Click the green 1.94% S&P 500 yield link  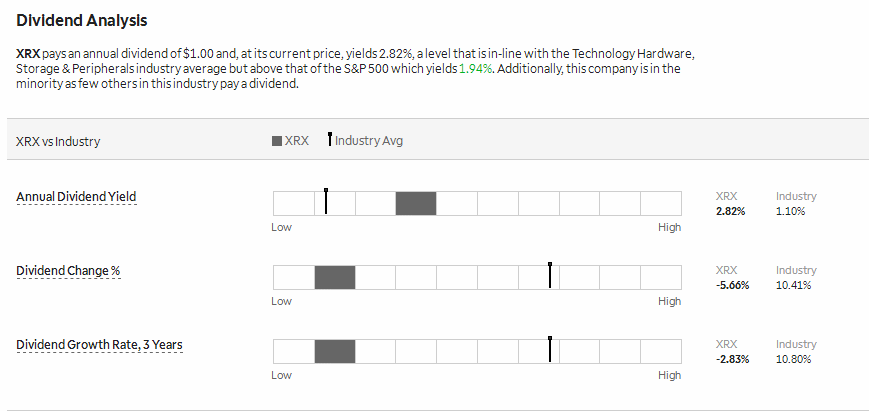tap(476, 69)
